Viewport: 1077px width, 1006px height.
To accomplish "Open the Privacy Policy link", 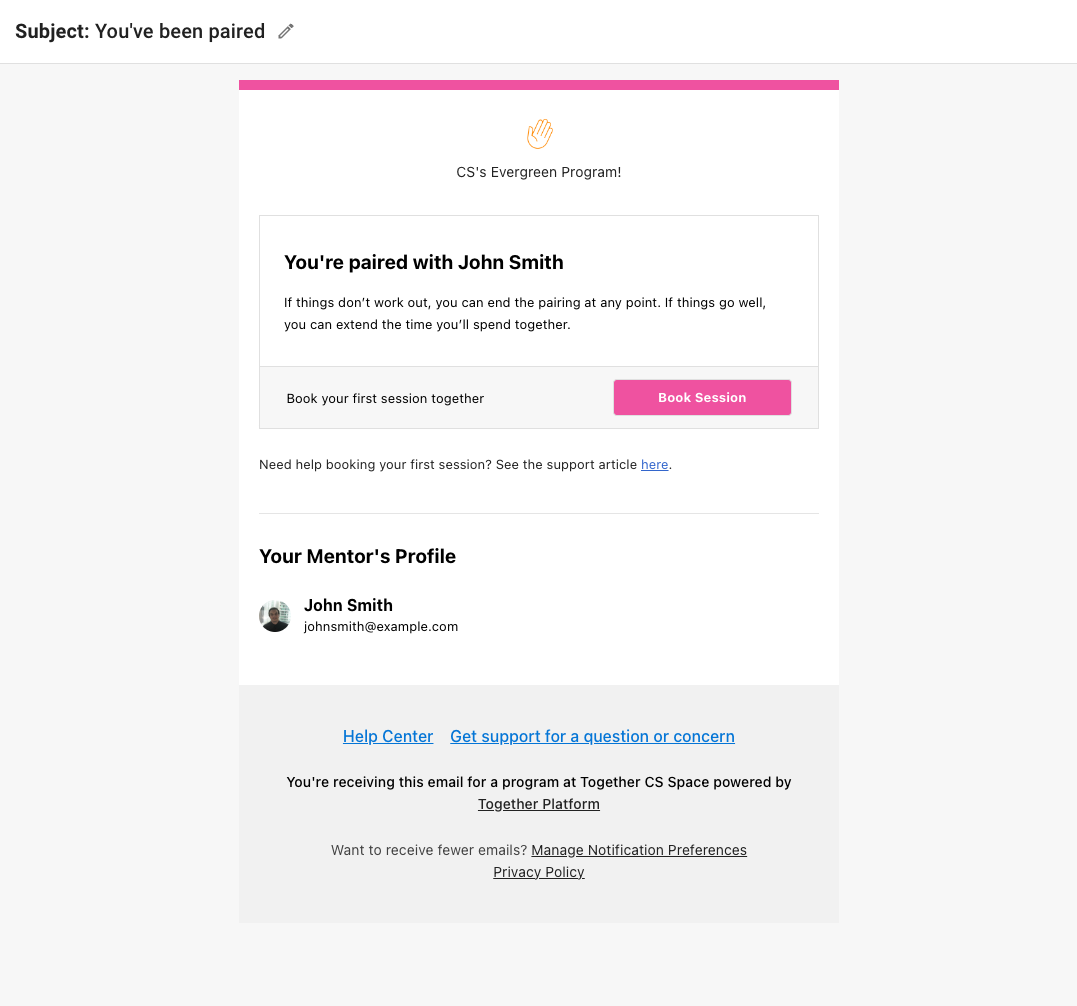I will [538, 872].
